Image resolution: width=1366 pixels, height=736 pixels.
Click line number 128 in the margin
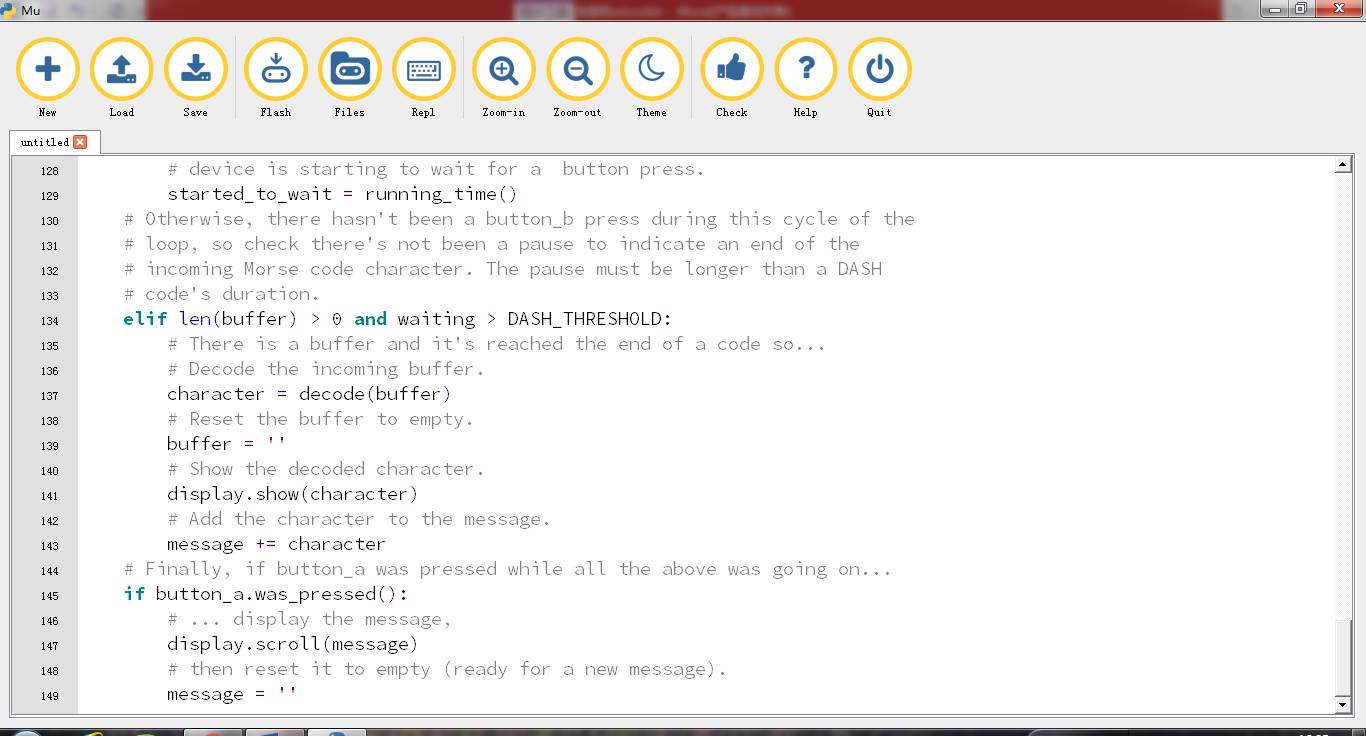(49, 171)
